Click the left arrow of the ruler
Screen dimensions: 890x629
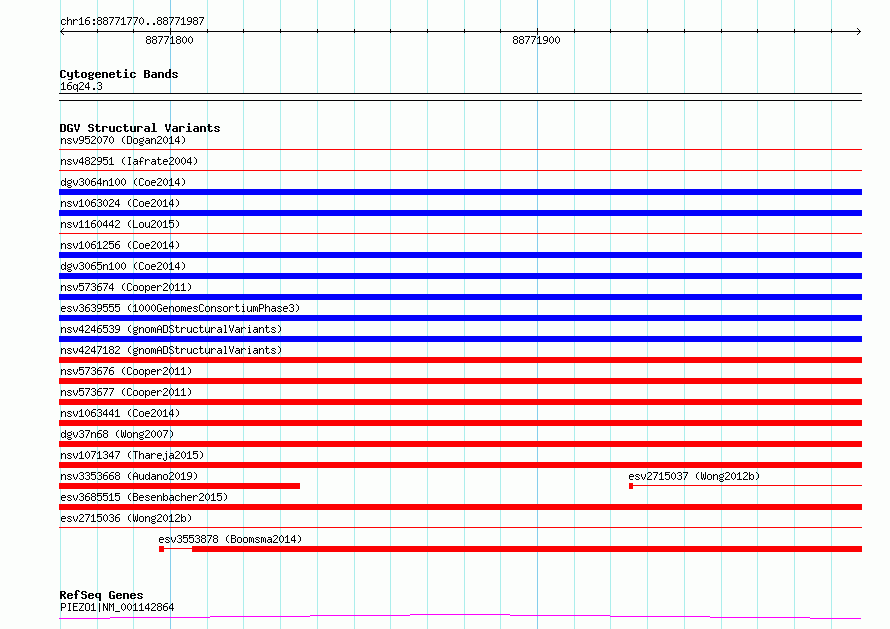[62, 31]
